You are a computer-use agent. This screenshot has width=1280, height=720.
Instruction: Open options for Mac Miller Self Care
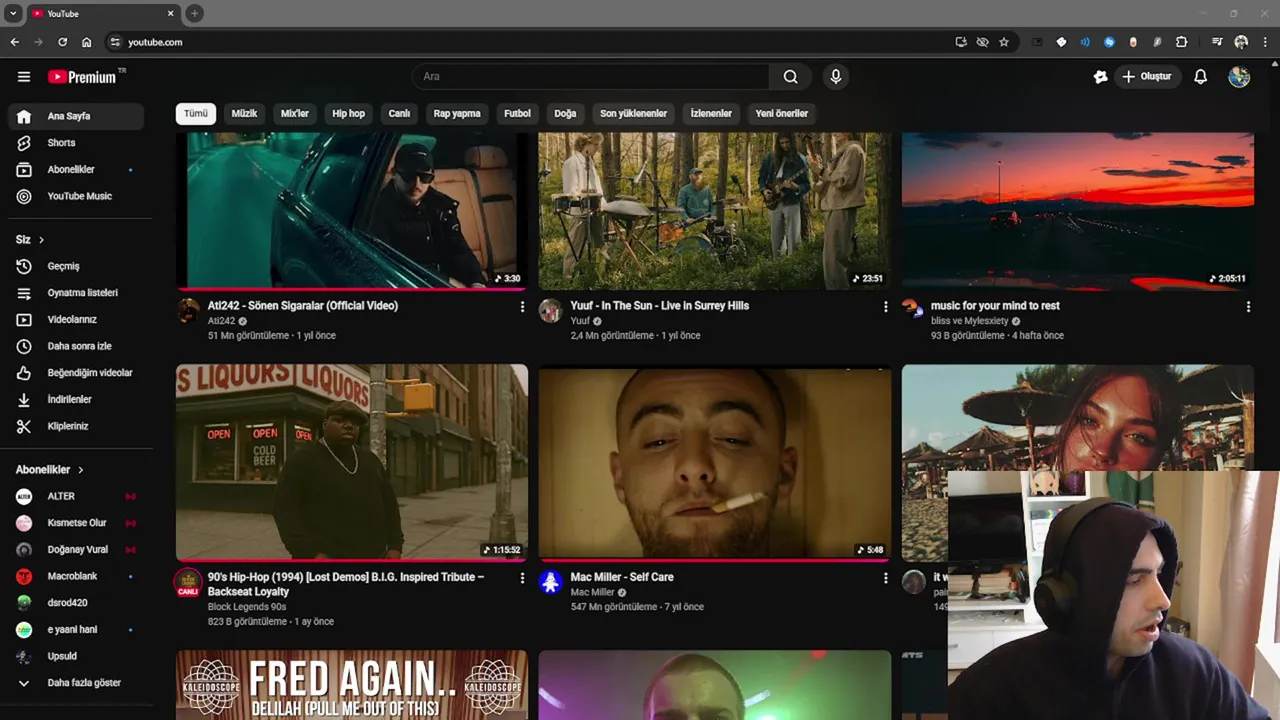coord(885,578)
